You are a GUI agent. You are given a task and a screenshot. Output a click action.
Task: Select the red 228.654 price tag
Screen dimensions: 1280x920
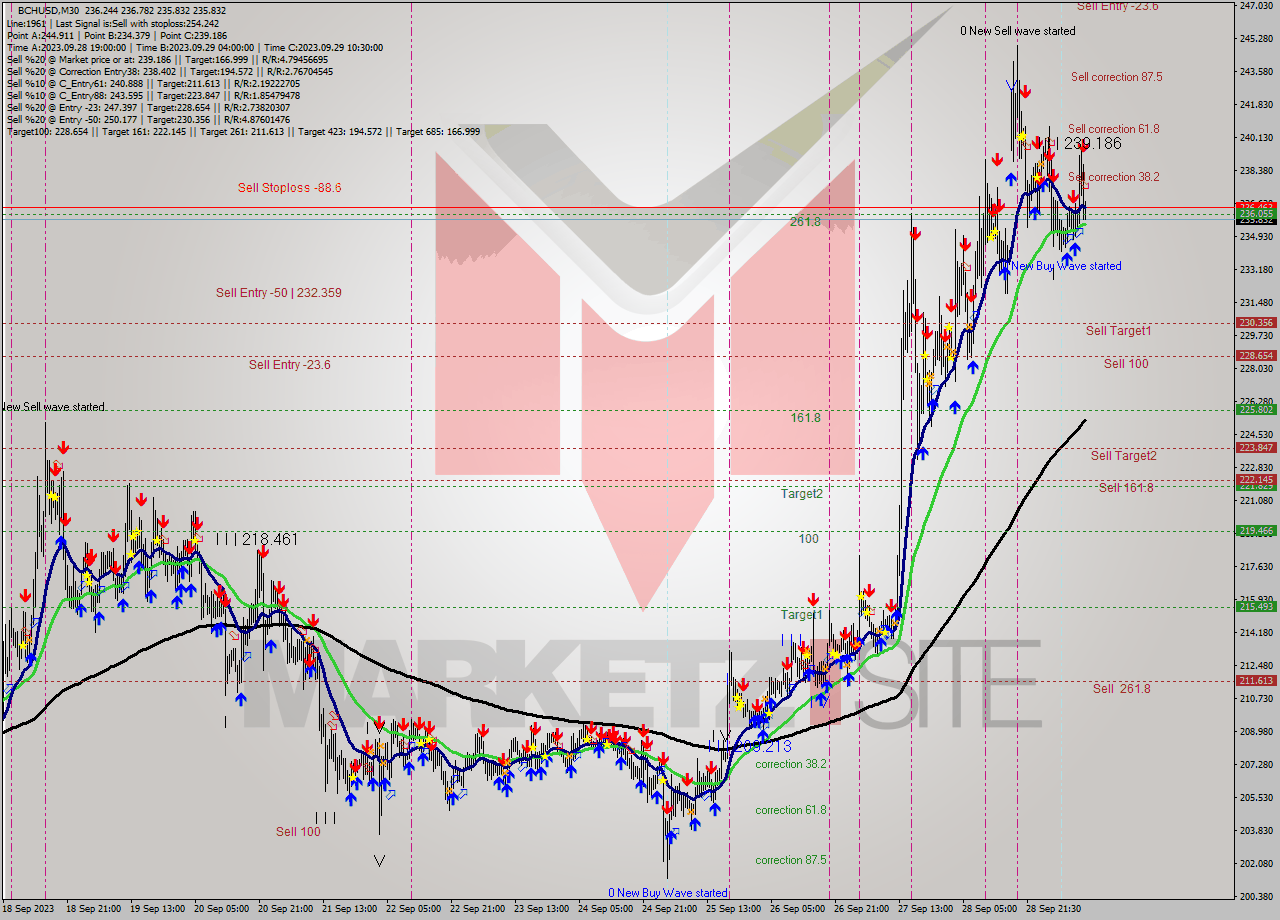tap(1256, 356)
